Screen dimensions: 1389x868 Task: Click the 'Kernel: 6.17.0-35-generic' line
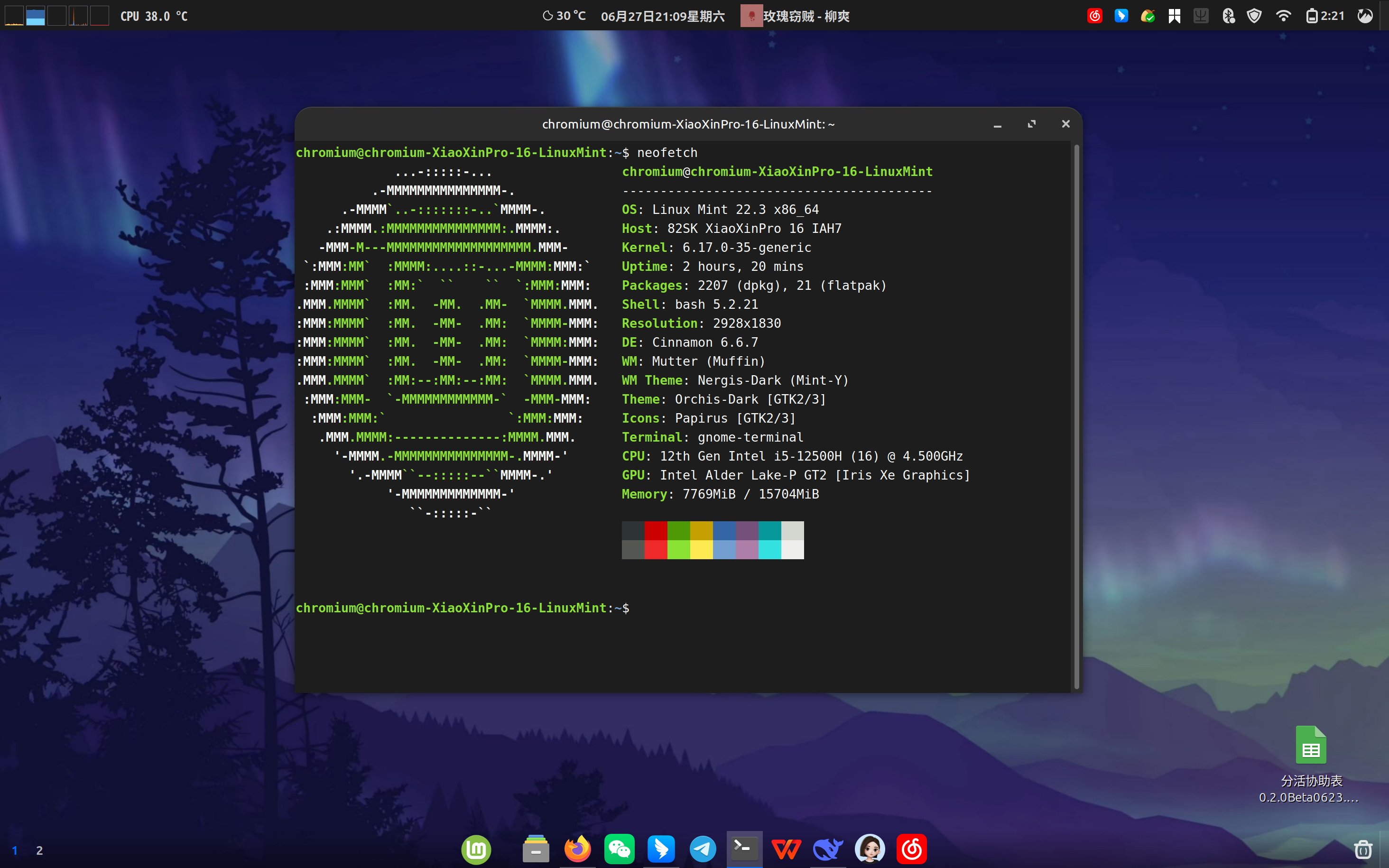tap(716, 248)
